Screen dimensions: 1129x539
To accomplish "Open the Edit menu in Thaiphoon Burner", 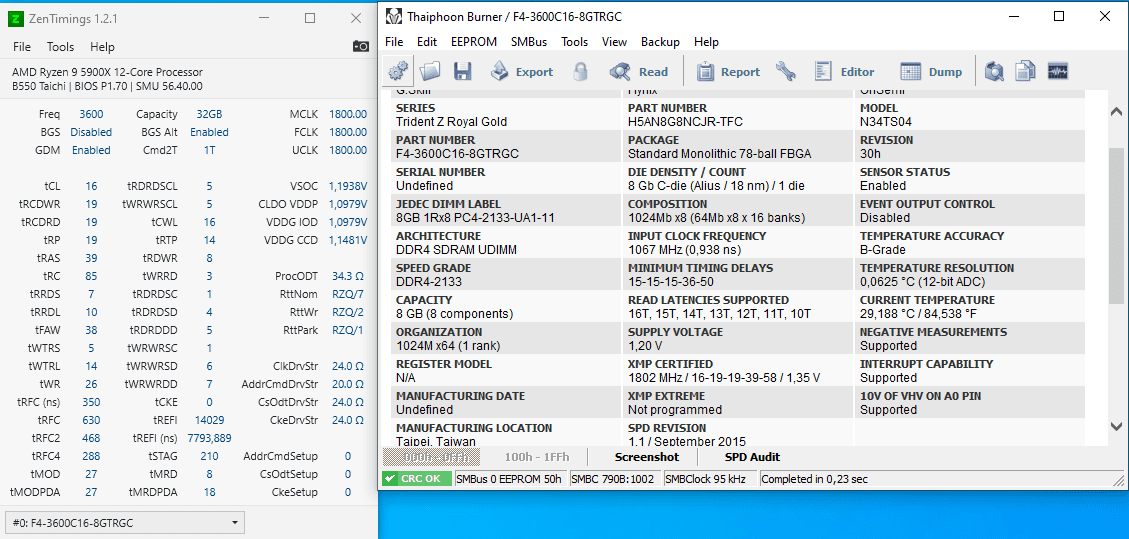I will tap(427, 42).
